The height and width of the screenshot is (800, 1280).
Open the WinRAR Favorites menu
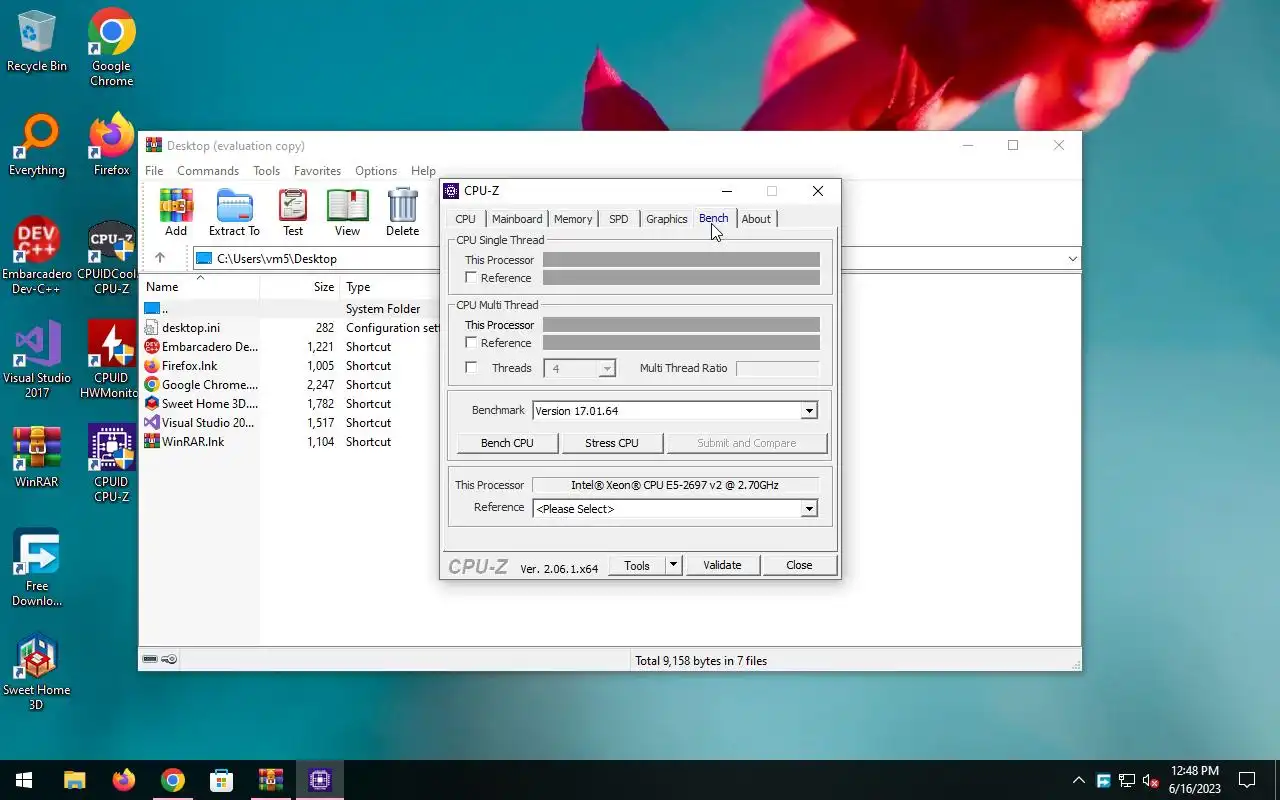tap(317, 171)
